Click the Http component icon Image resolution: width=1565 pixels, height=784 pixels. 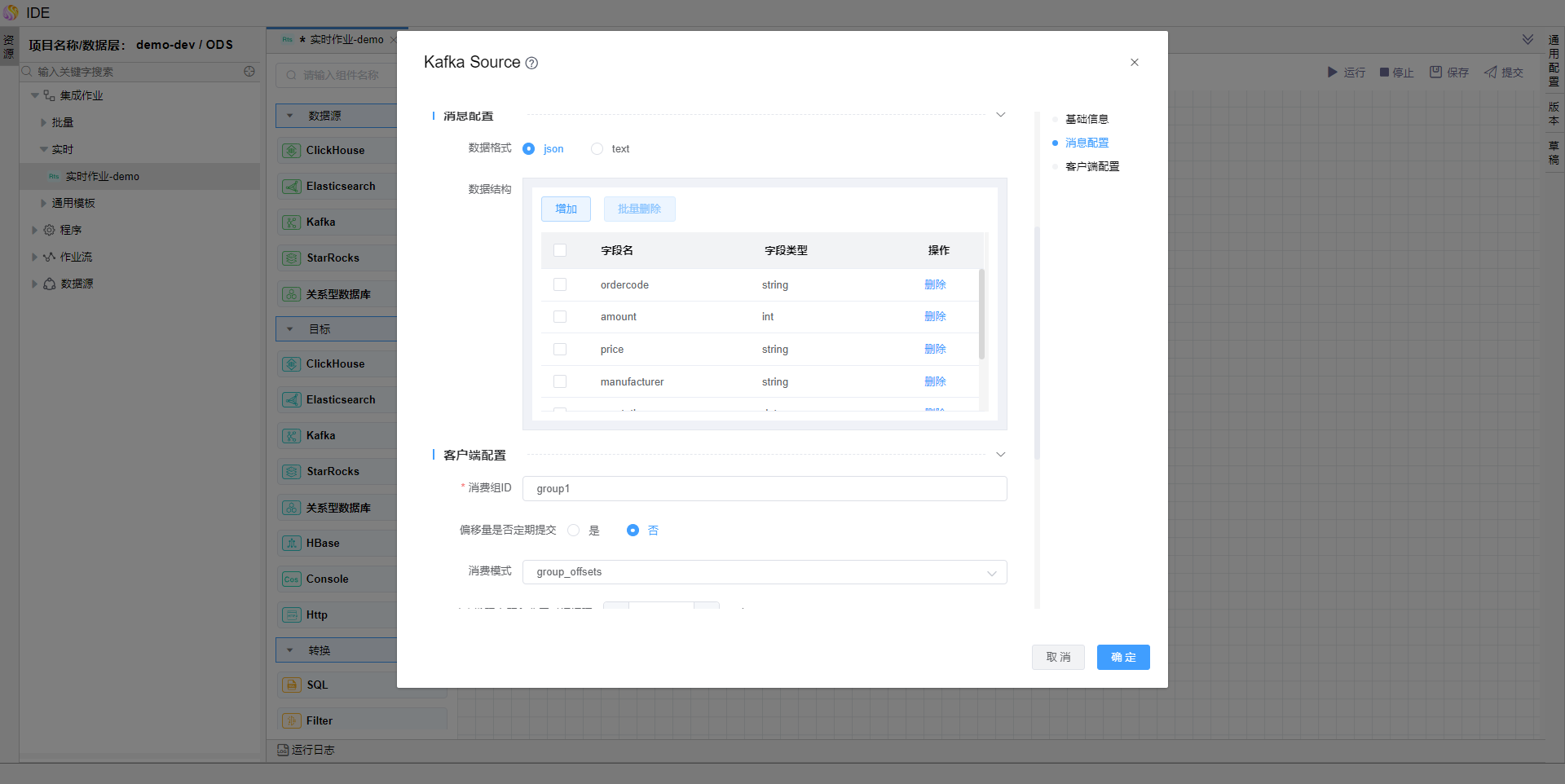point(291,615)
